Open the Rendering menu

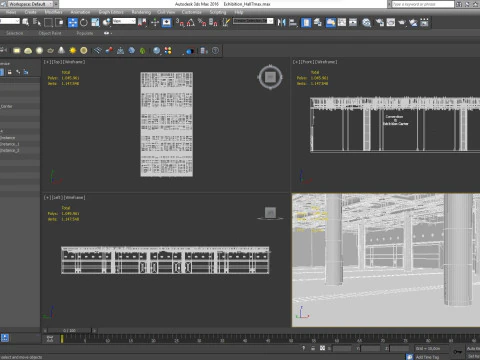click(141, 12)
